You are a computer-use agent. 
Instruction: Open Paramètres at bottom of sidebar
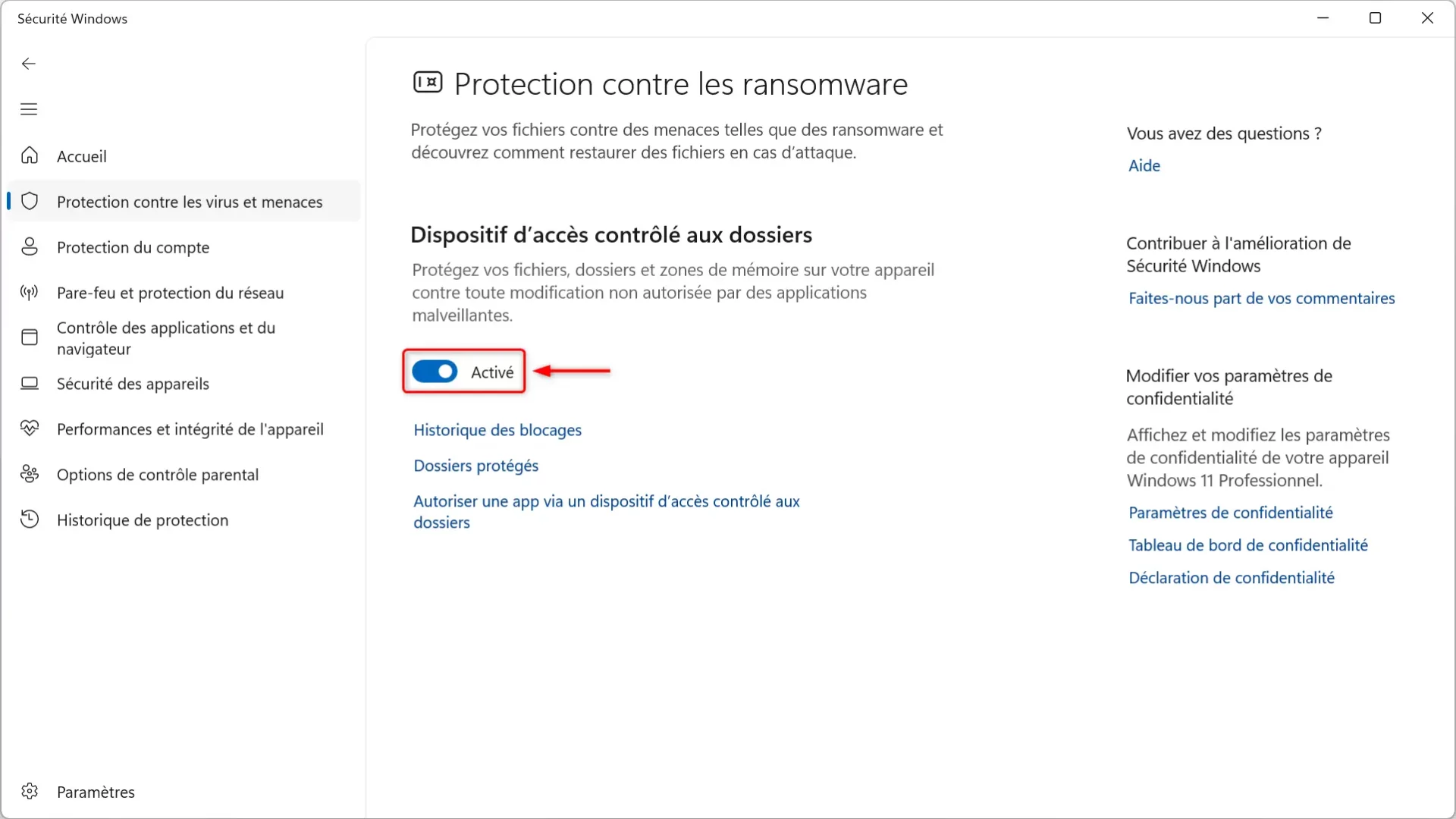click(x=95, y=791)
